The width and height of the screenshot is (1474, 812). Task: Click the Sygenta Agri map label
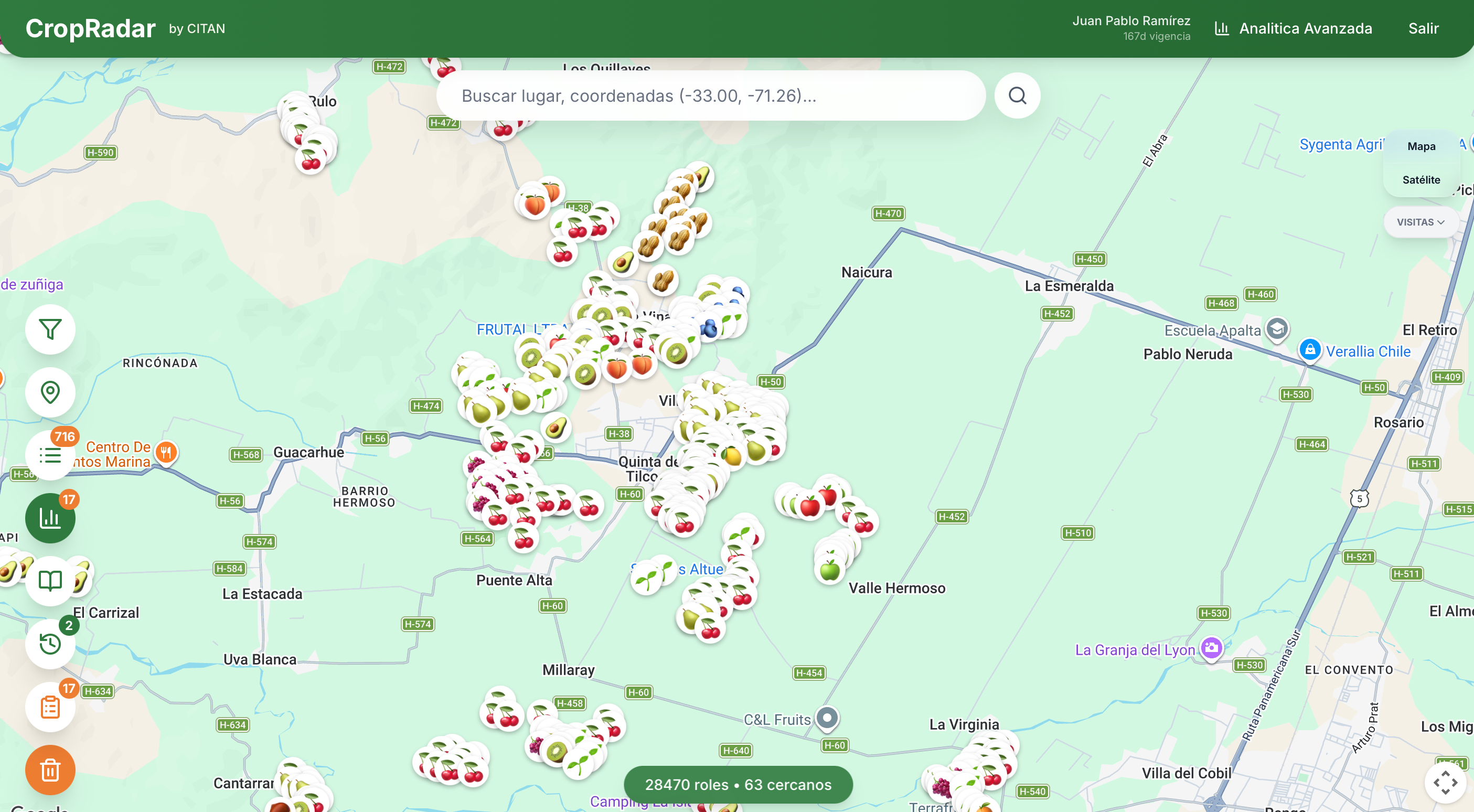[x=1341, y=144]
